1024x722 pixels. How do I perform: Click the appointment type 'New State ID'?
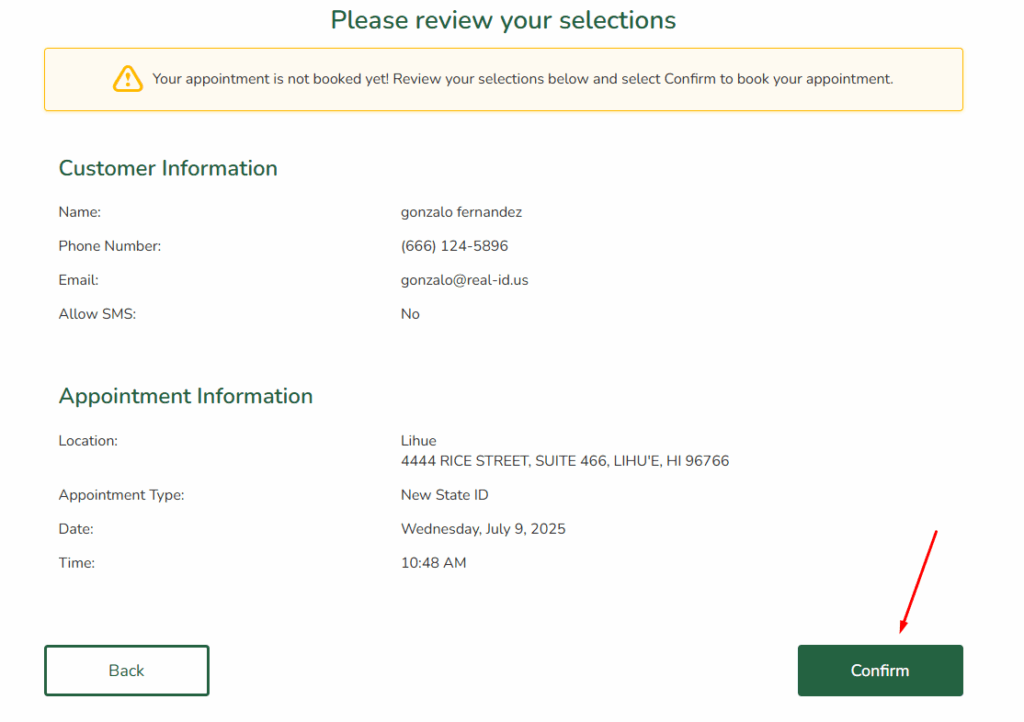coord(444,495)
